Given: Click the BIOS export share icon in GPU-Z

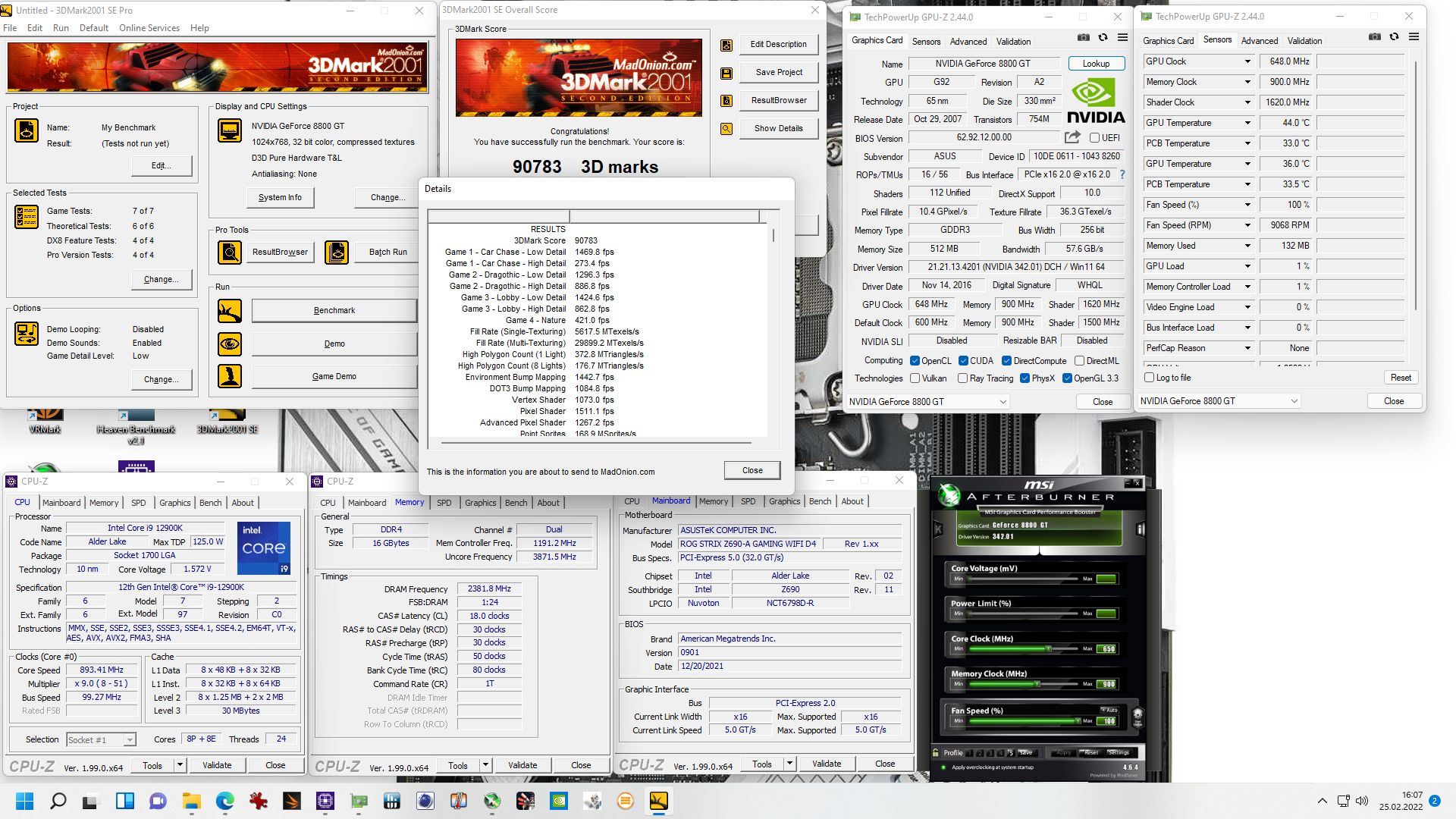Looking at the screenshot, I should pos(1072,137).
